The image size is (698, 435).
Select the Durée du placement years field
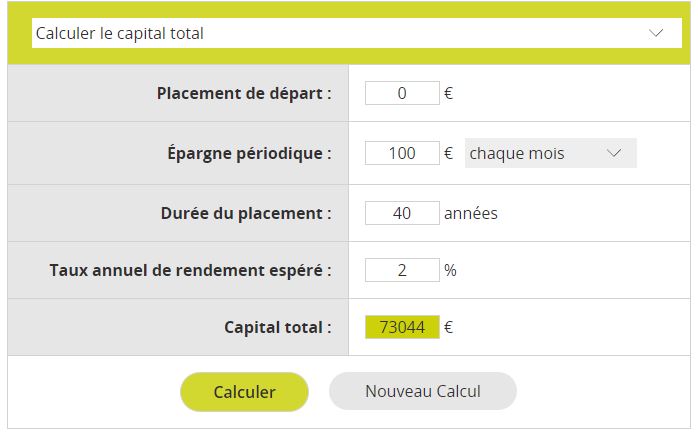[x=402, y=213]
